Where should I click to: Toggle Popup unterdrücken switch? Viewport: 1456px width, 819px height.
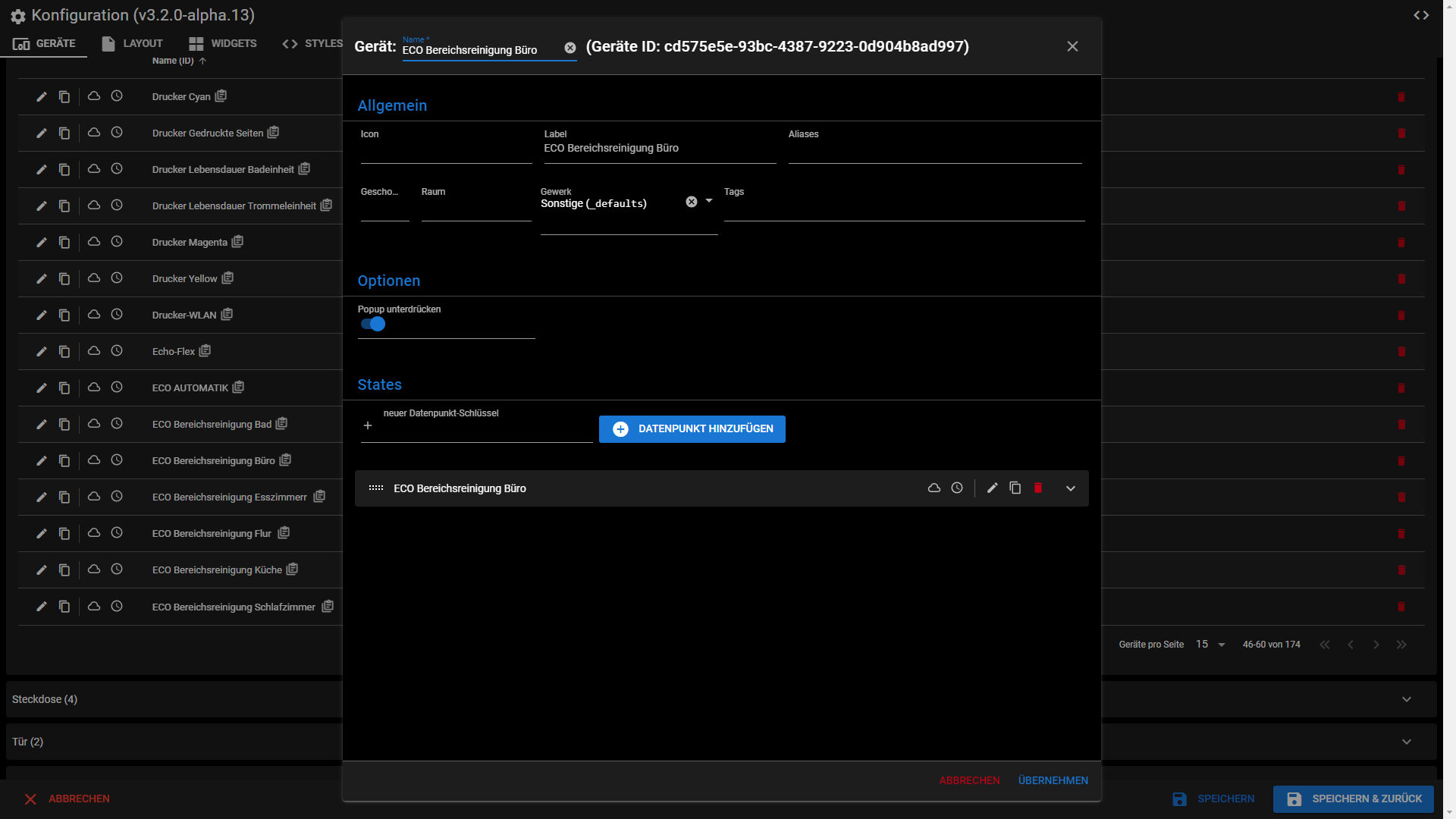(x=373, y=324)
